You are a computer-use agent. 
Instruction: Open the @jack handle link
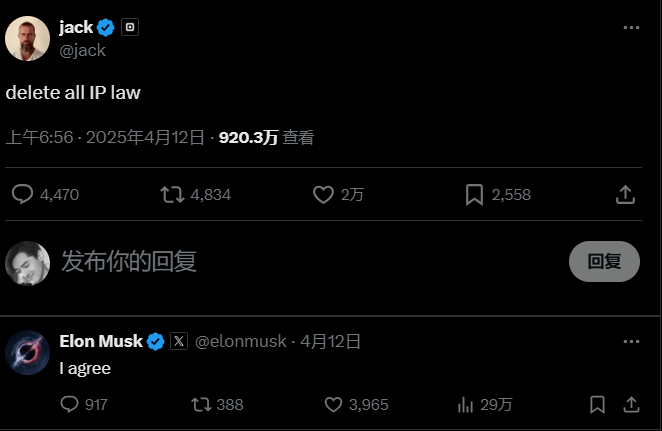pyautogui.click(x=82, y=50)
